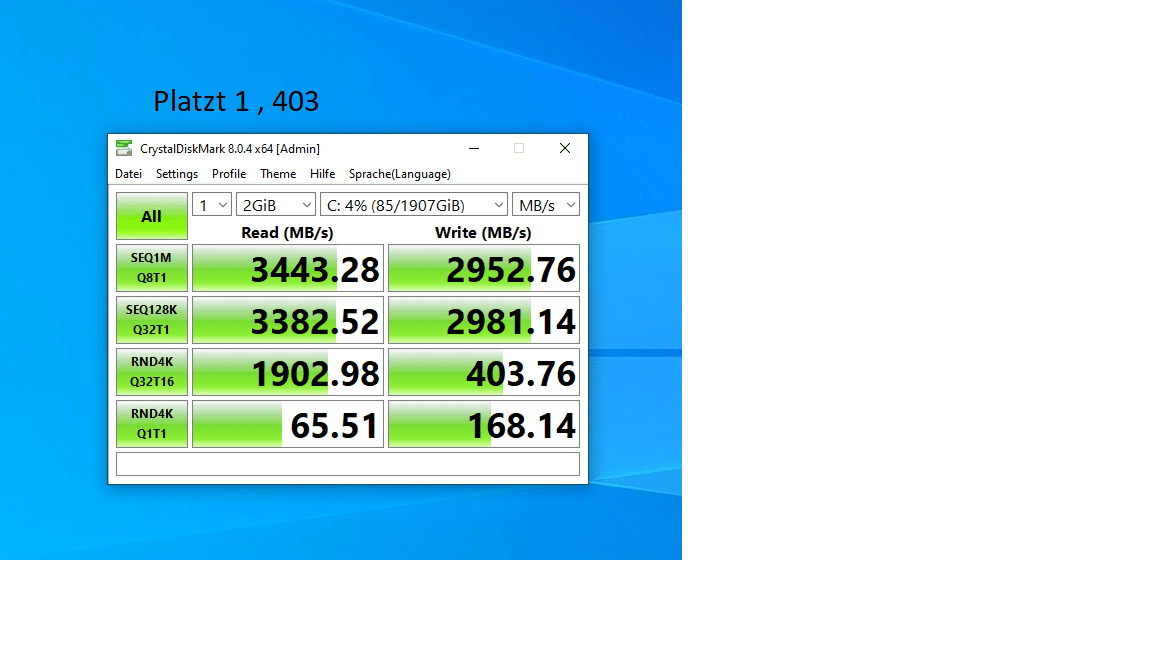Open the Hilfe menu
Image resolution: width=1152 pixels, height=648 pixels.
point(323,174)
